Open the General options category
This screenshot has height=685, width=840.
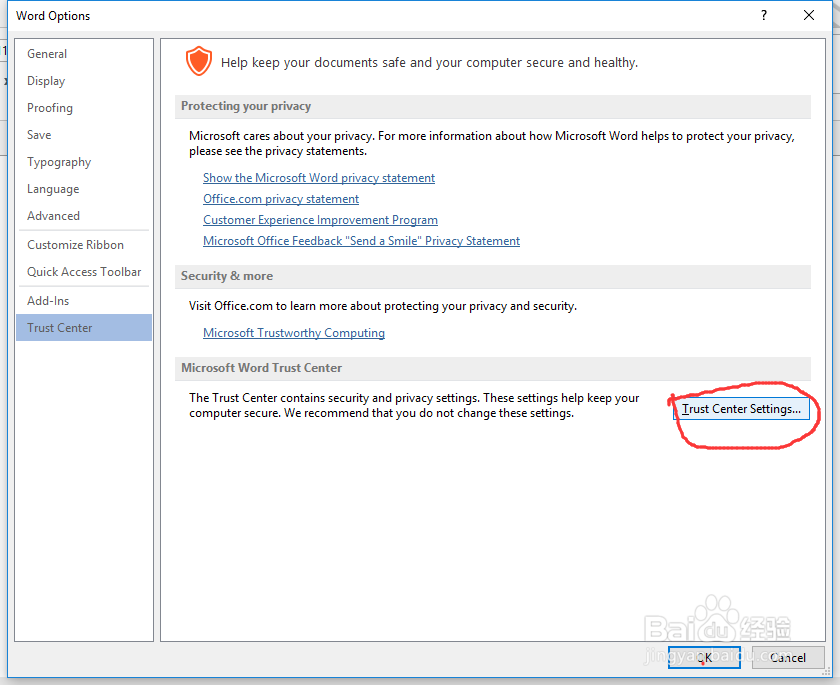84,54
